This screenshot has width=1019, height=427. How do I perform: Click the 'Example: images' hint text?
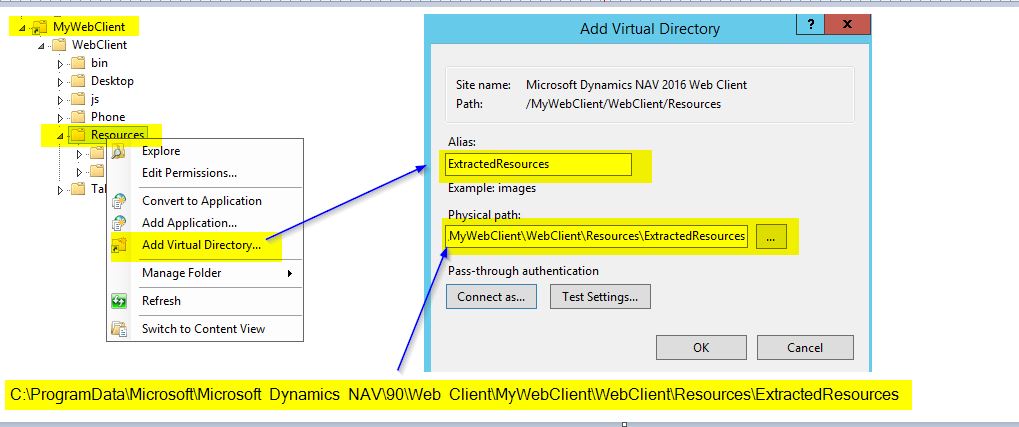coord(492,188)
